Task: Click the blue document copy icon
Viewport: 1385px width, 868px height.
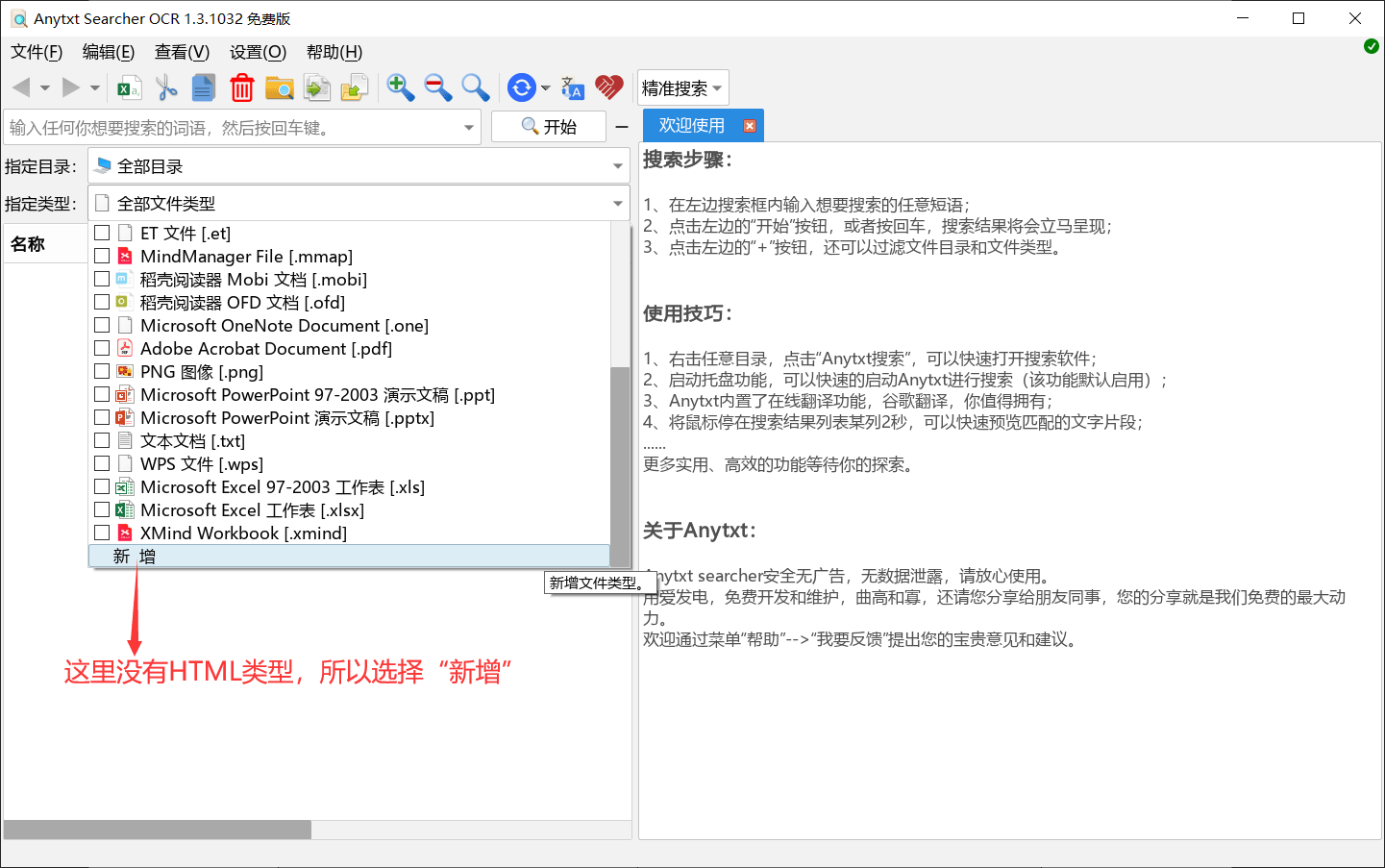Action: point(204,87)
